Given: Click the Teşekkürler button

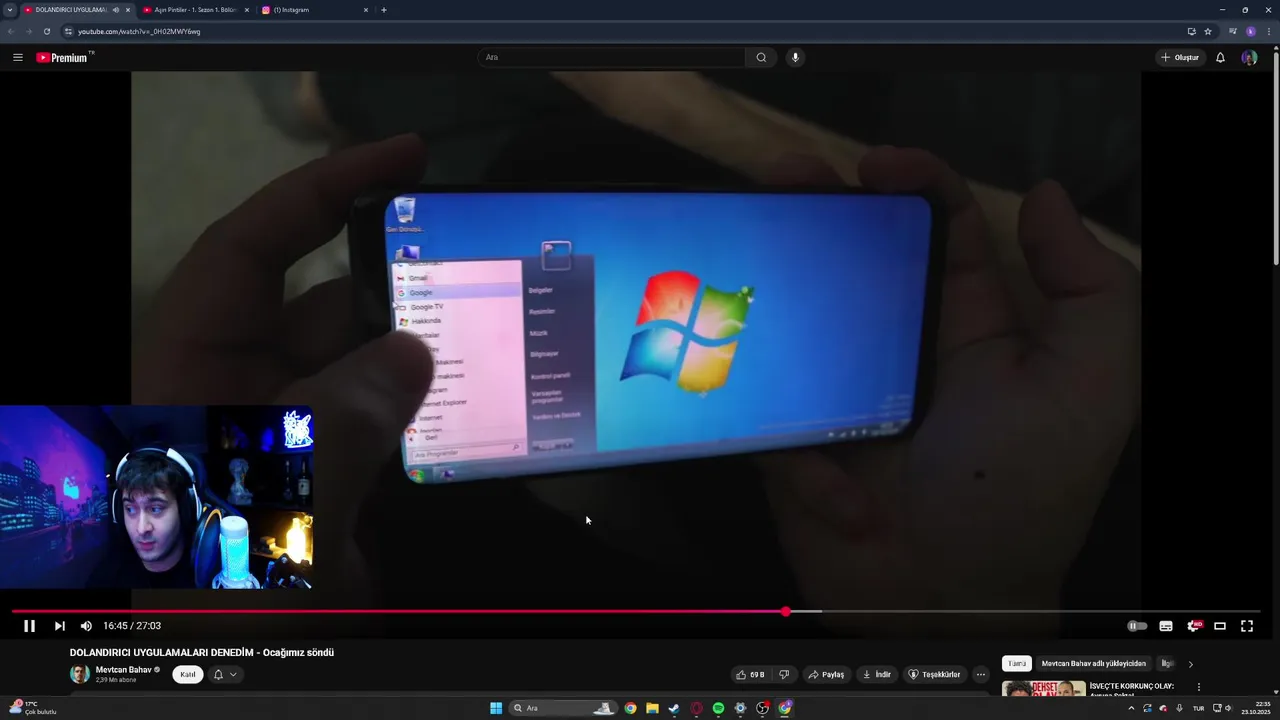Looking at the screenshot, I should [934, 674].
